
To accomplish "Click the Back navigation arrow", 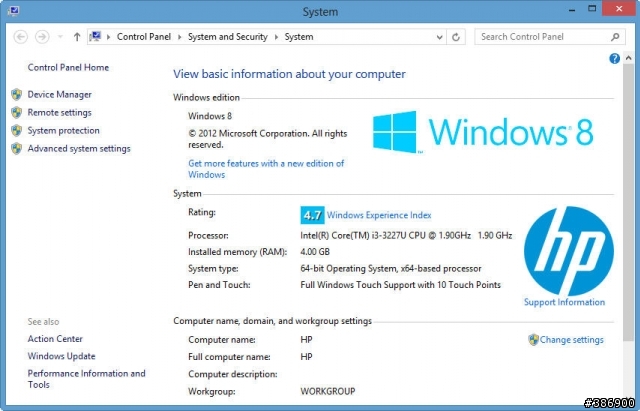I will pos(20,37).
